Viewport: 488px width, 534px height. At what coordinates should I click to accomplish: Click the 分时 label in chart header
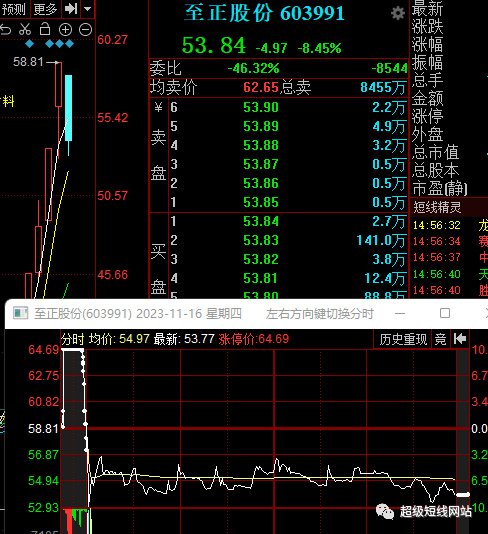[73, 339]
